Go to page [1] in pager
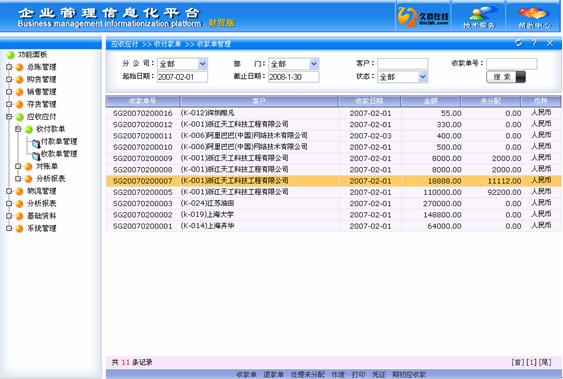Screen dimensions: 563x379 531,362
